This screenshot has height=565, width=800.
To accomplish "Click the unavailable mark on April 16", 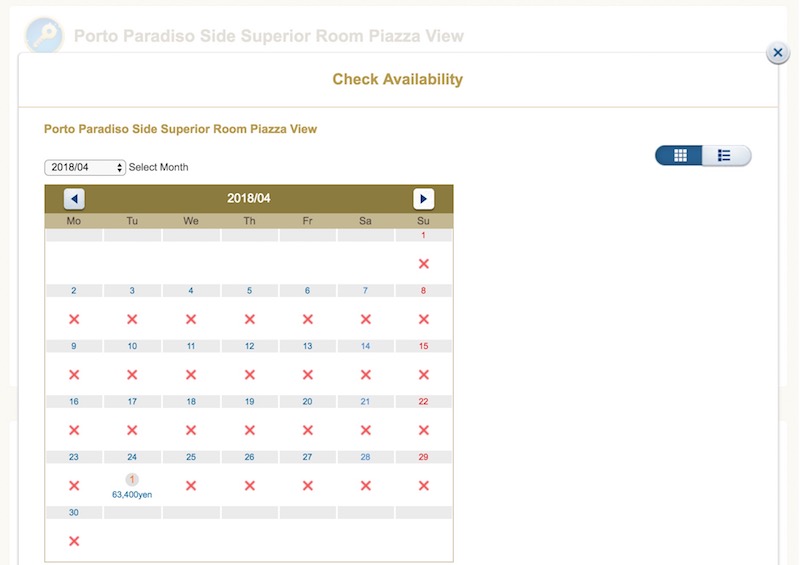I will [x=74, y=431].
